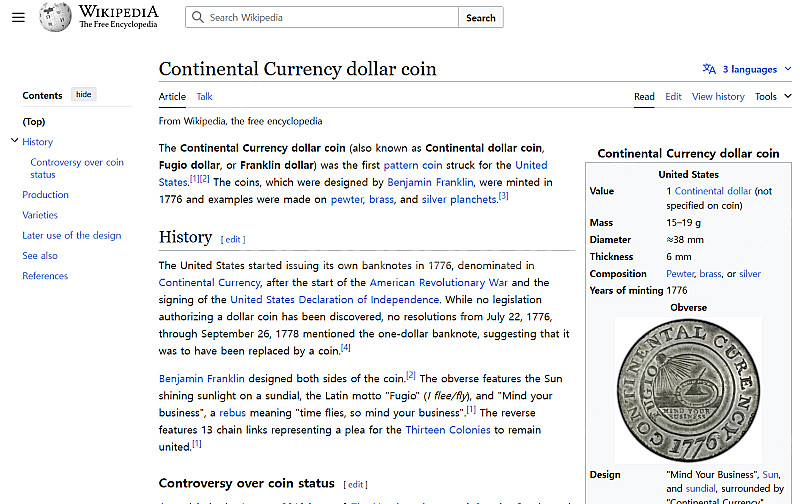
Task: Open the Tools dropdown menu
Action: click(773, 96)
